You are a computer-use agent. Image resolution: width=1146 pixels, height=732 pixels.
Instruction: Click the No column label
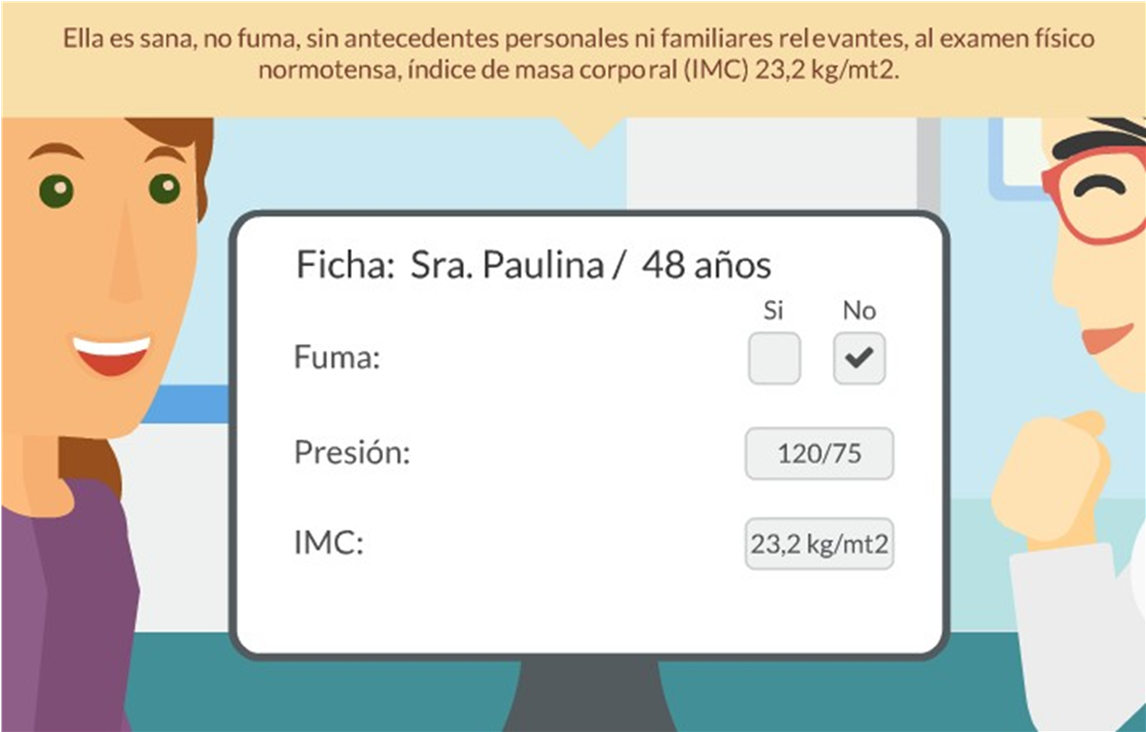click(x=859, y=310)
